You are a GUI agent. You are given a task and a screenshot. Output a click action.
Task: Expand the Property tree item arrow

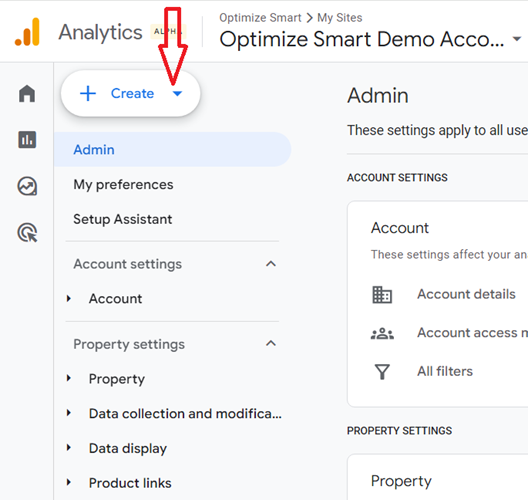(69, 378)
